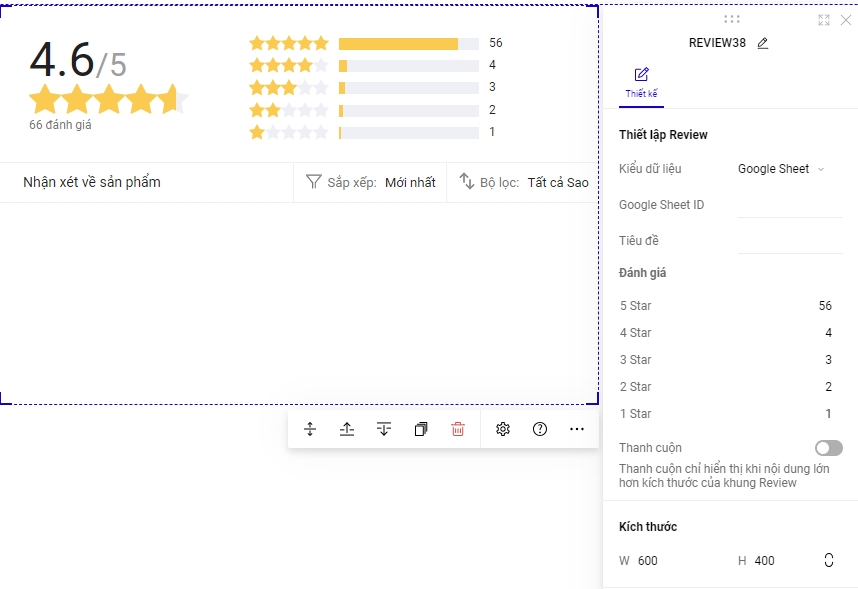The width and height of the screenshot is (858, 589).
Task: Open the Kiểu dữ liệu Google Sheet dropdown
Action: [x=781, y=169]
